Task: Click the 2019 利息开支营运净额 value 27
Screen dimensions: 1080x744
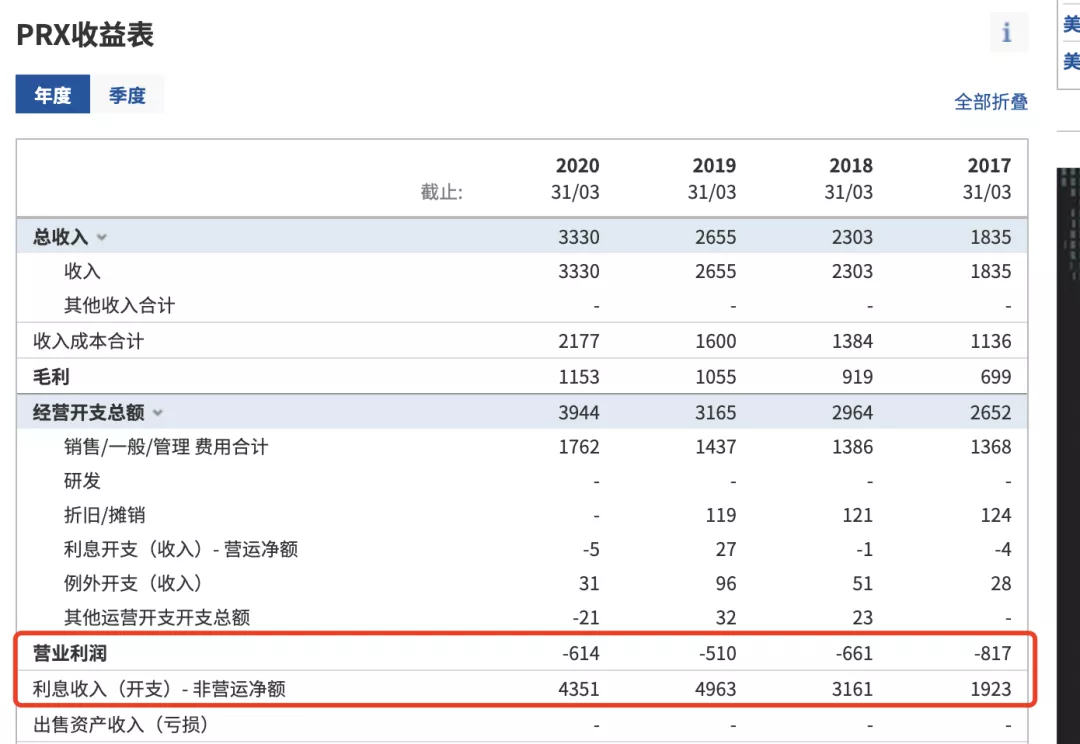Action: [x=725, y=549]
